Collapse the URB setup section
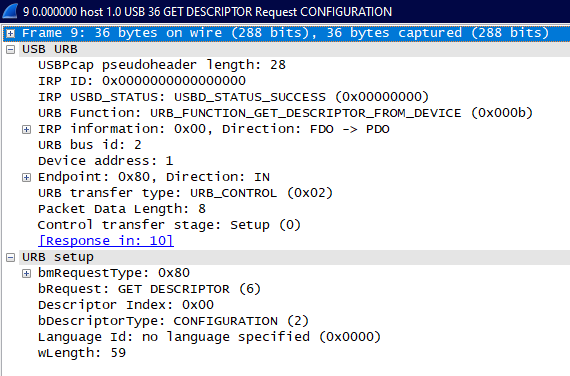Viewport: 570px width, 376px height. tap(11, 258)
